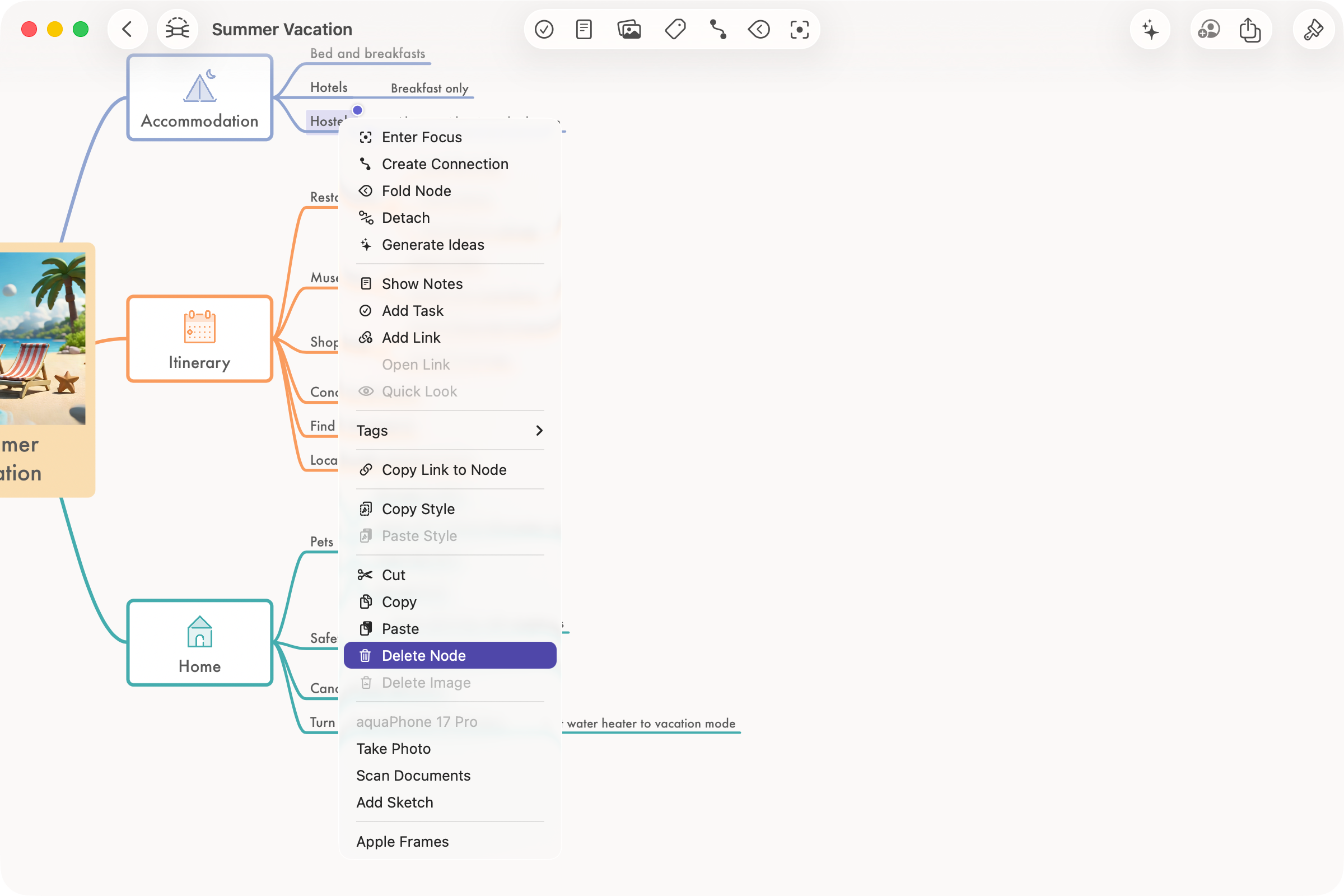This screenshot has height=896, width=1344.
Task: Choose Add Sketch menu entry
Action: point(450,802)
